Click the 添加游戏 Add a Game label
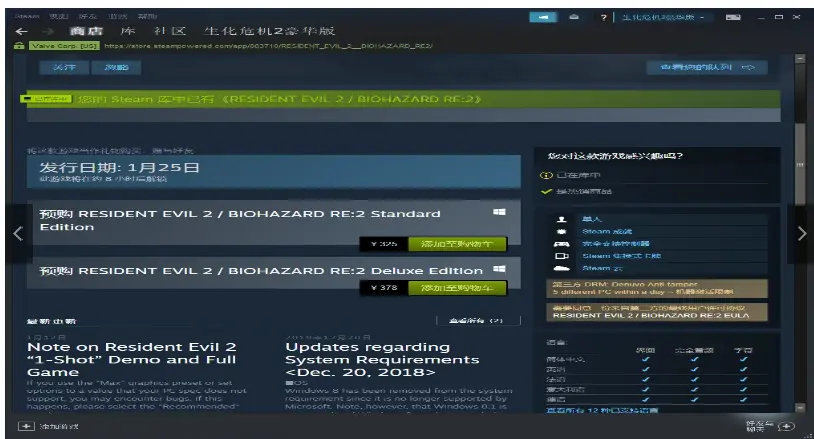The image size is (814, 439). click(59, 426)
